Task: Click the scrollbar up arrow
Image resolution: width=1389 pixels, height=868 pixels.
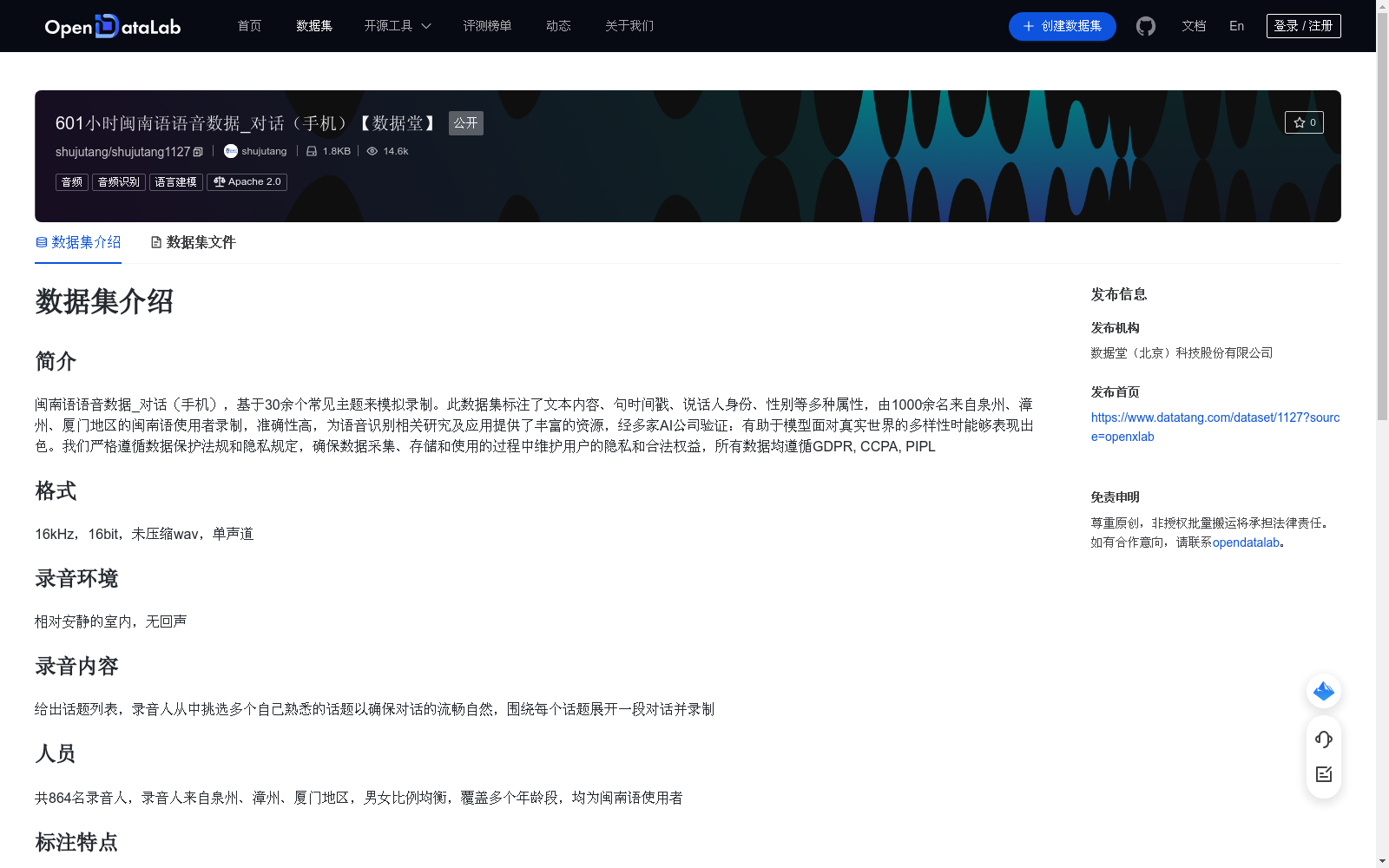Action: (1382, 7)
